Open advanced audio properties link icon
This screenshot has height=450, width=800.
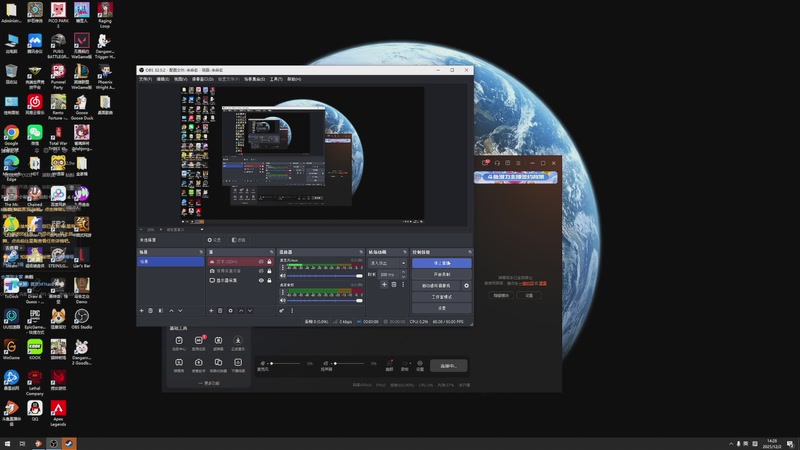click(x=282, y=311)
